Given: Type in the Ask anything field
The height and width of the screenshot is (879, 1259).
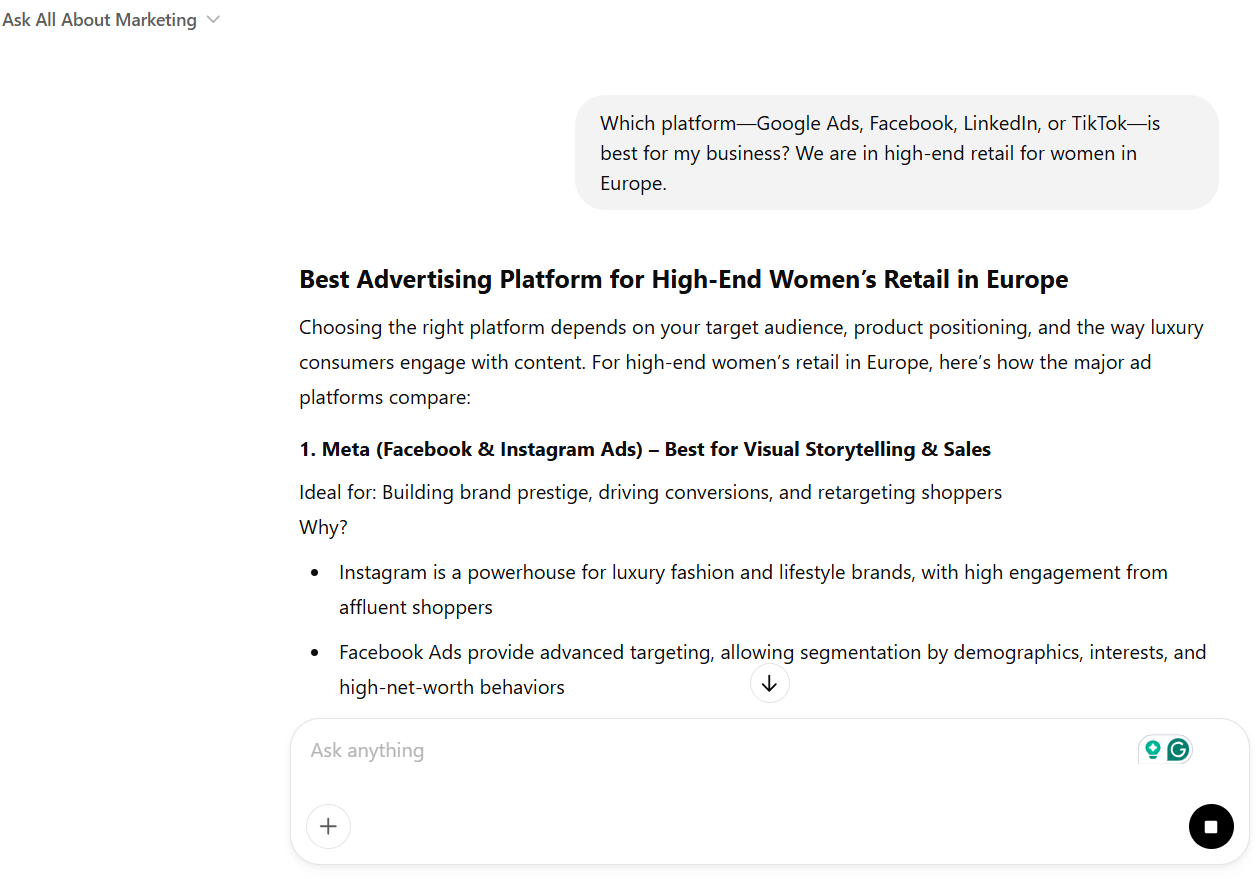Looking at the screenshot, I should (700, 751).
